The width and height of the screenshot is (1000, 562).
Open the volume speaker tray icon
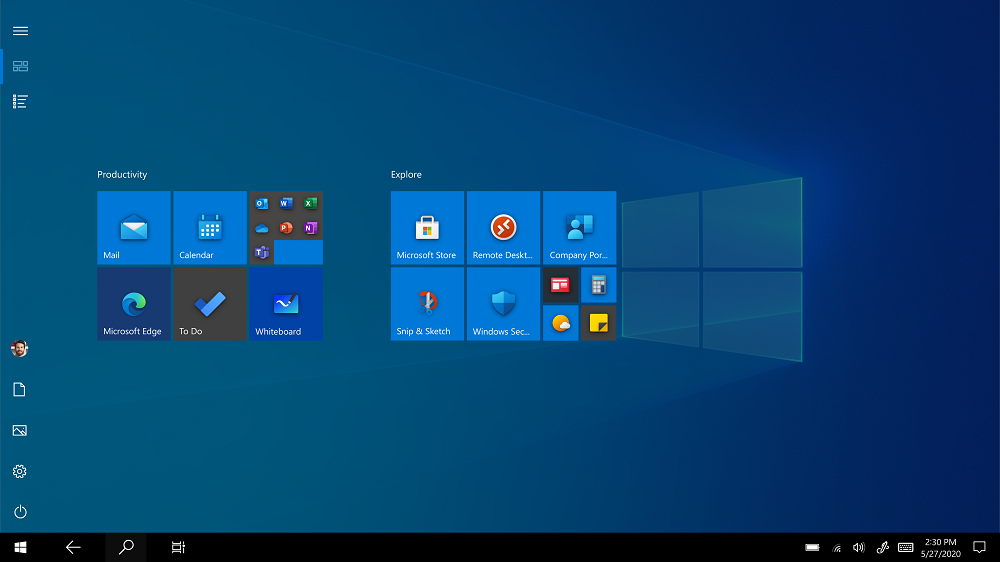(x=859, y=547)
